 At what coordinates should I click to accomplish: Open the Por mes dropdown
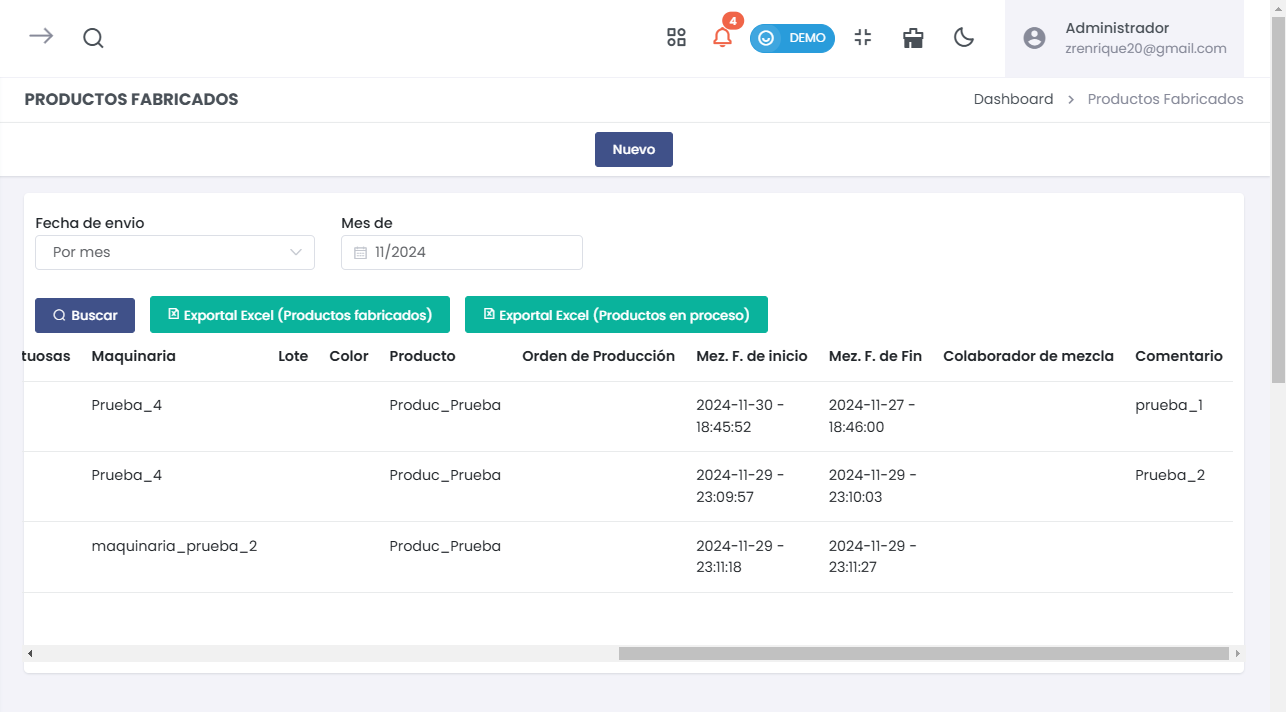click(x=174, y=252)
